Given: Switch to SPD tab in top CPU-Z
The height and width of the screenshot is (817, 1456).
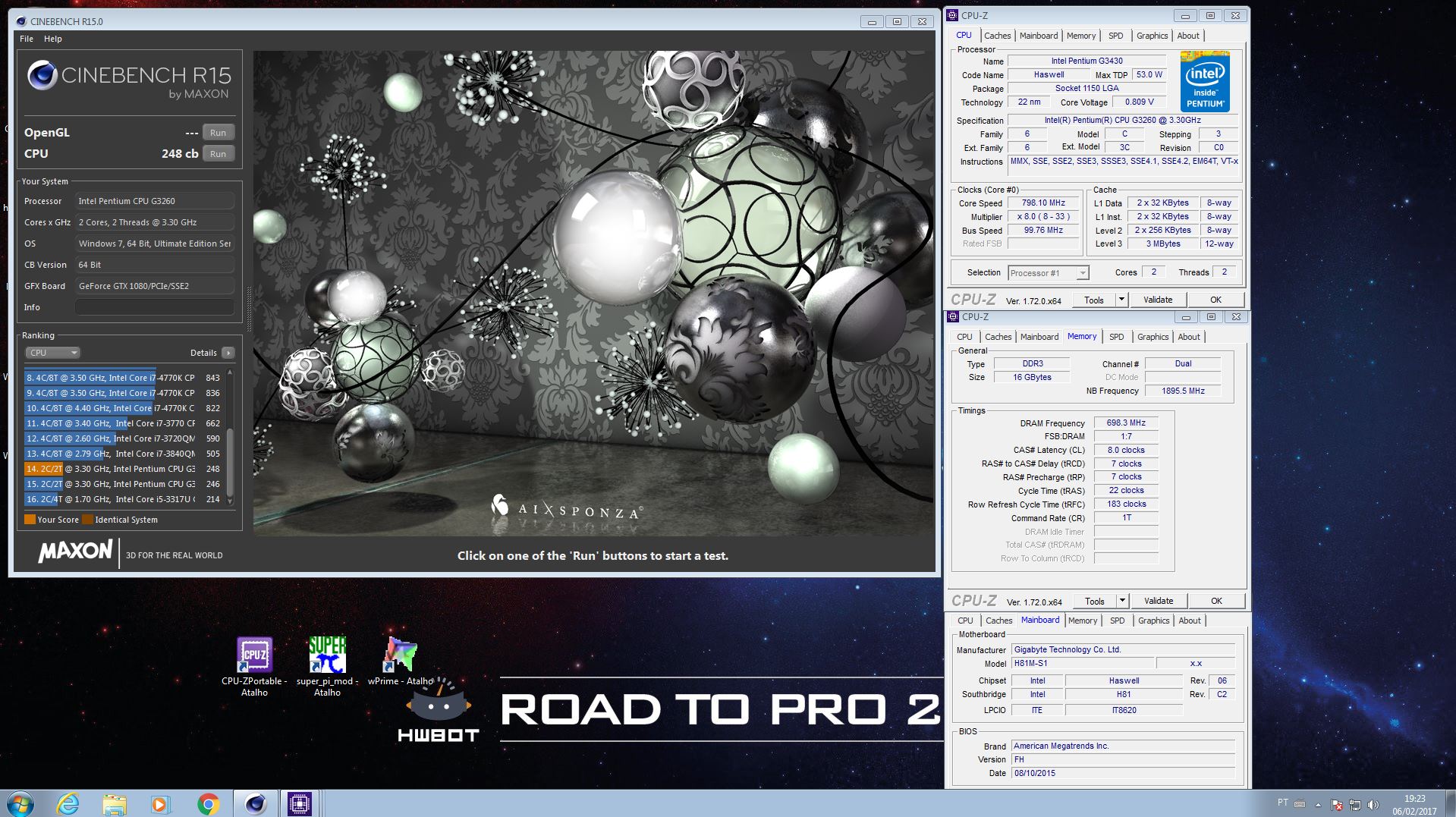Looking at the screenshot, I should pyautogui.click(x=1115, y=36).
